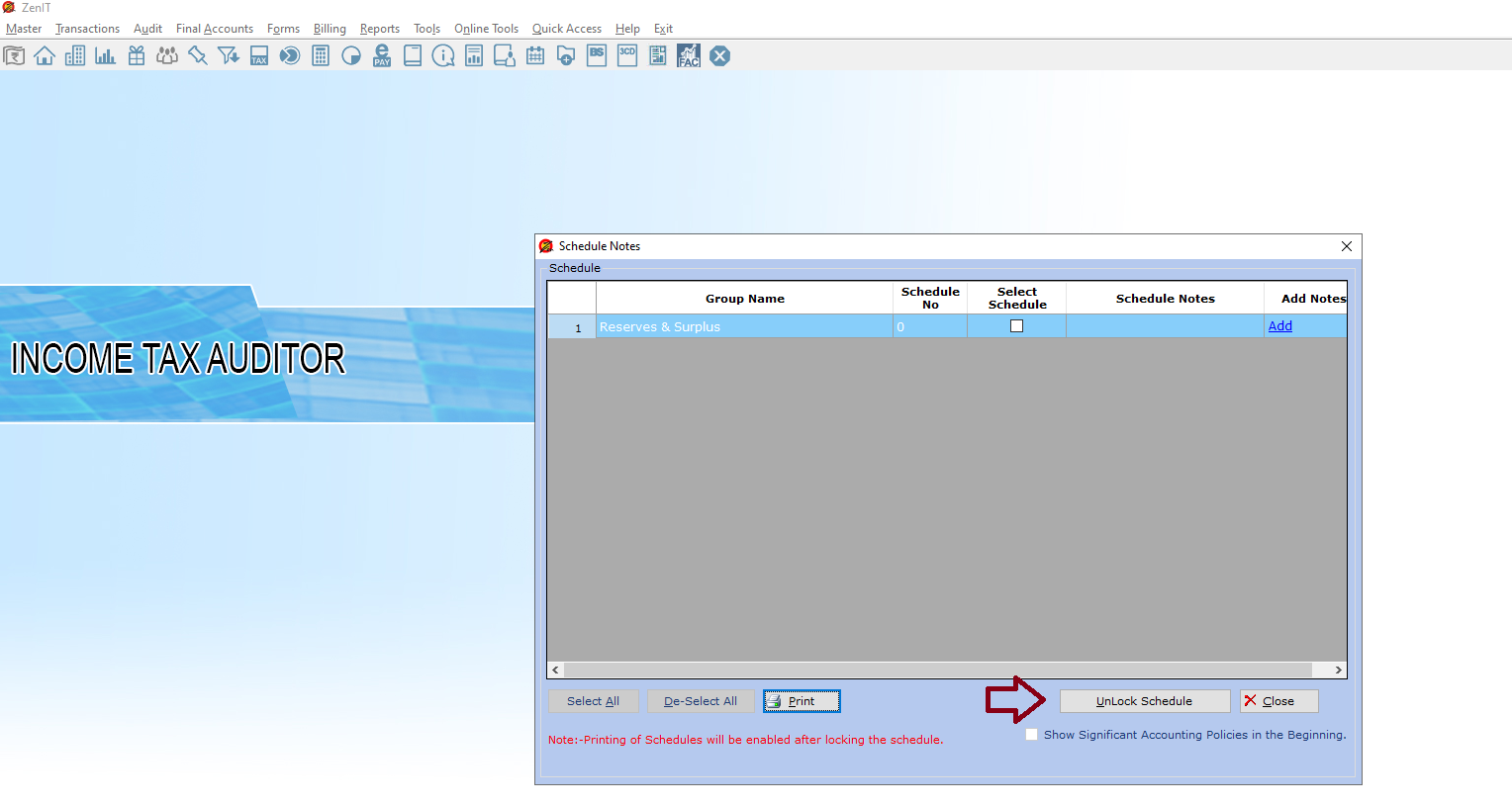Click the UnLock Schedule button

(1145, 701)
